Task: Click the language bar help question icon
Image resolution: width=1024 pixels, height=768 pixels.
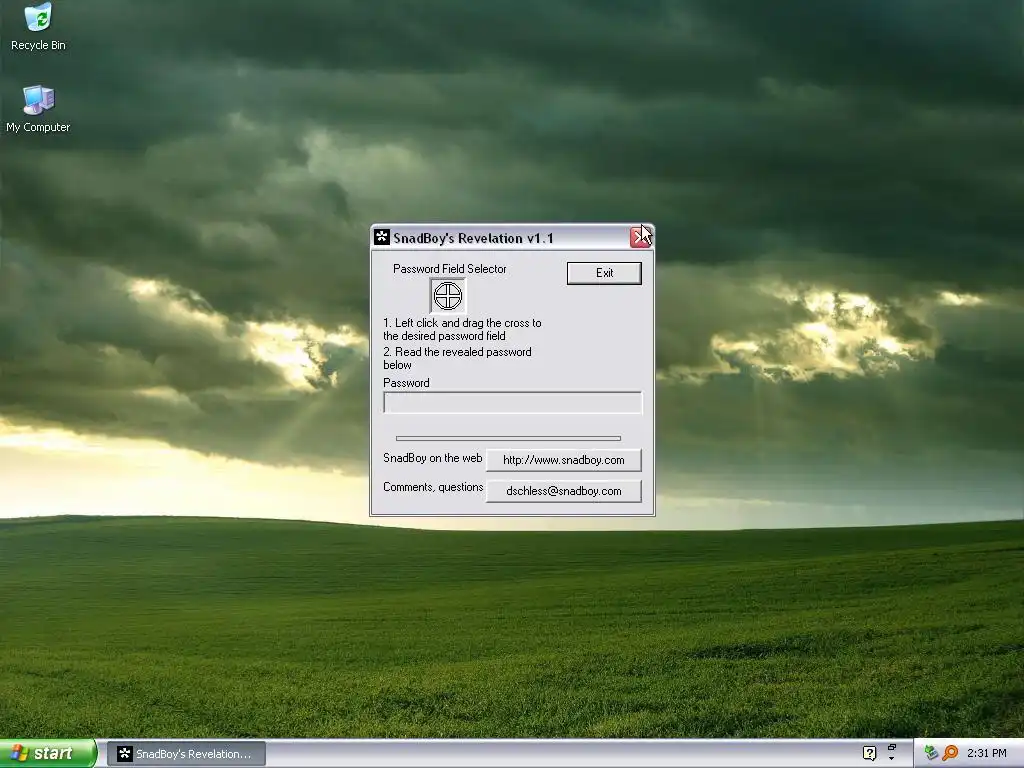Action: pos(869,753)
